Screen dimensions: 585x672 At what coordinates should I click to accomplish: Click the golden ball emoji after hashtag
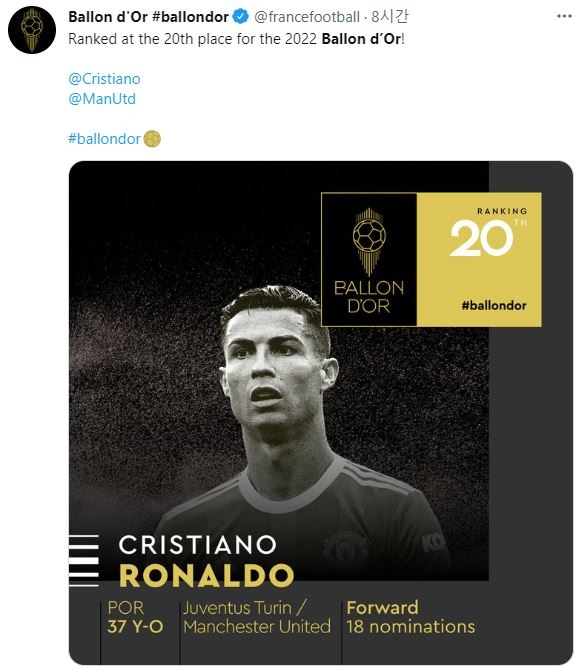point(152,139)
